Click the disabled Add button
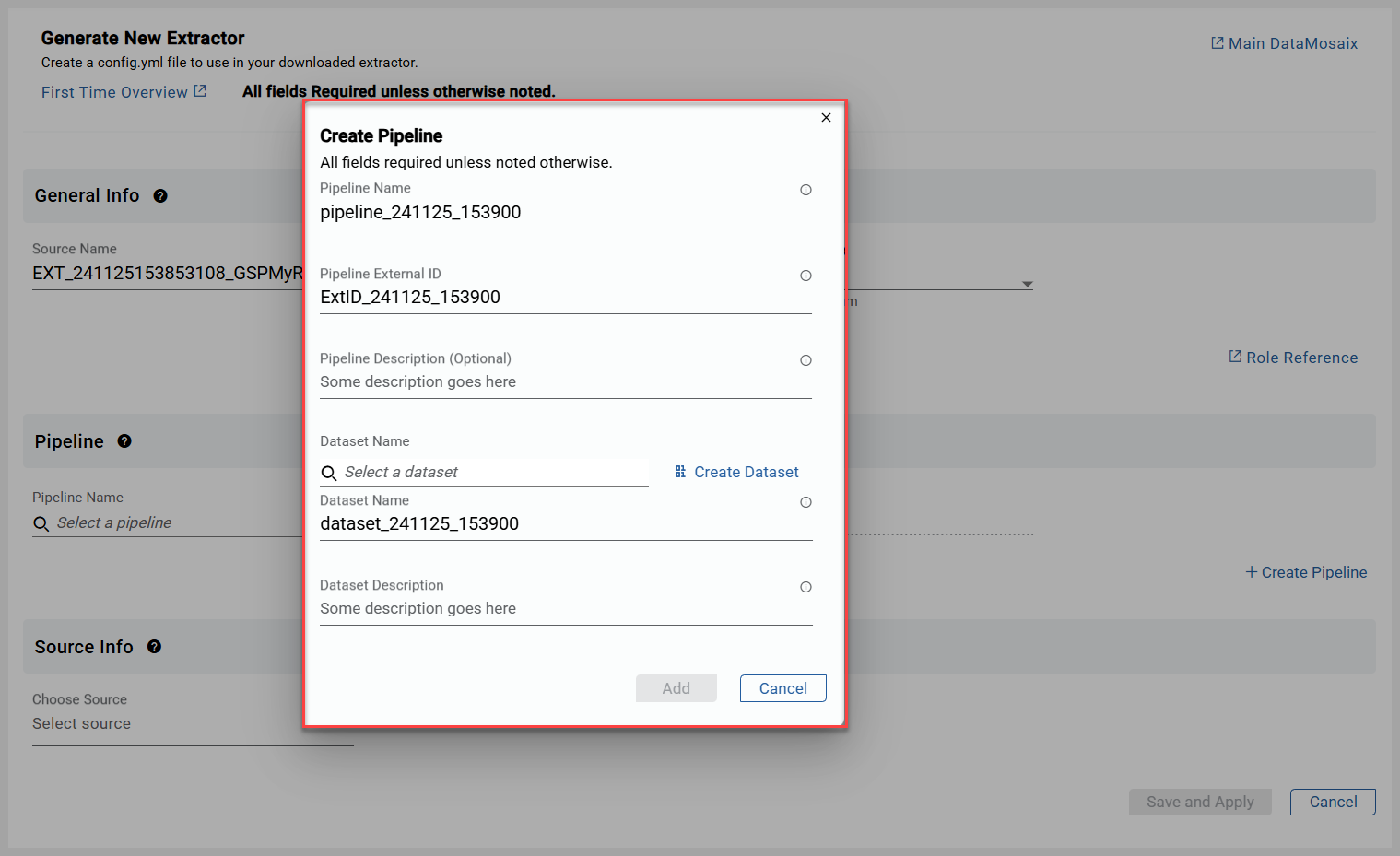This screenshot has height=856, width=1400. (676, 688)
